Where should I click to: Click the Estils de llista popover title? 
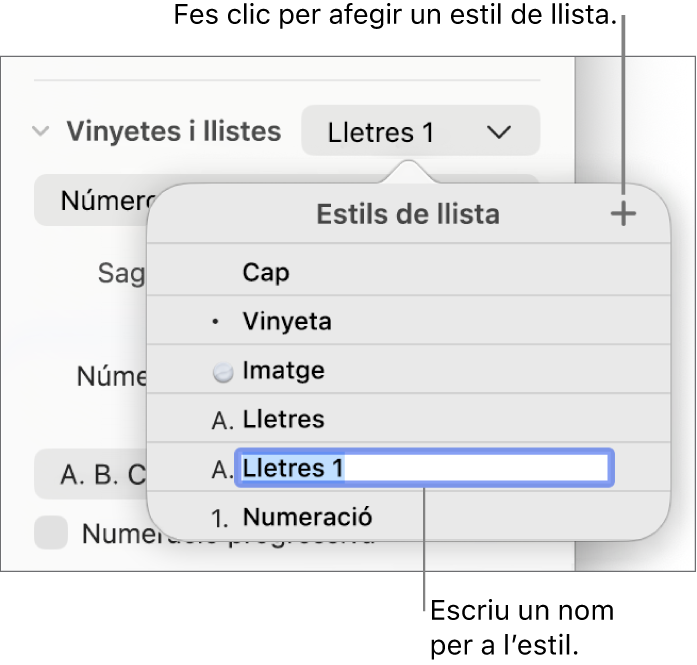[x=408, y=214]
